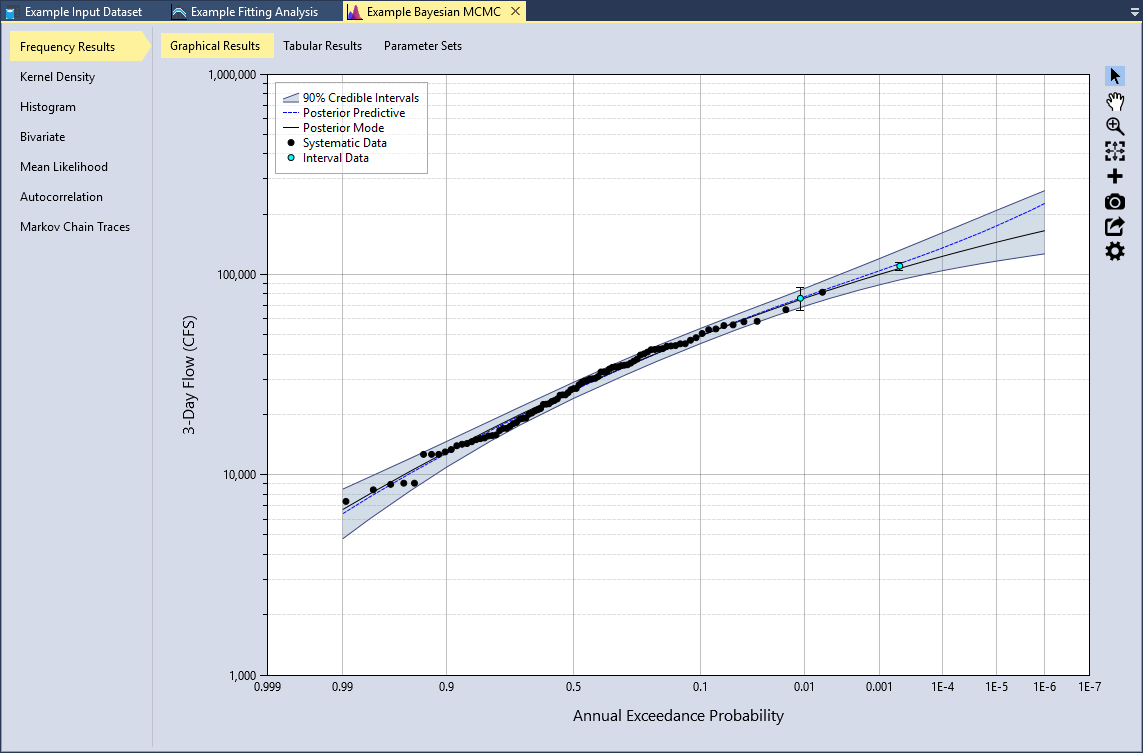This screenshot has width=1143, height=753.
Task: Activate the hand pan tool
Action: (x=1114, y=100)
